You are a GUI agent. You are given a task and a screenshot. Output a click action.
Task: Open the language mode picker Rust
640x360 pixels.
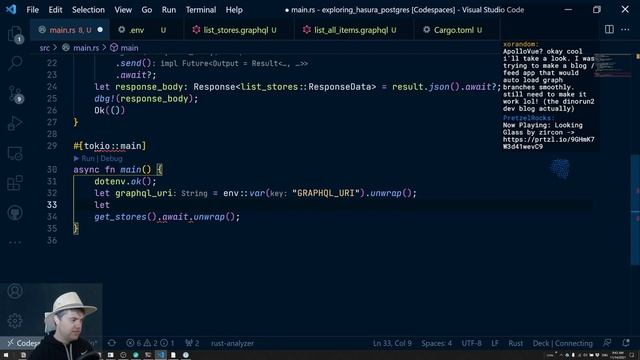coord(516,343)
